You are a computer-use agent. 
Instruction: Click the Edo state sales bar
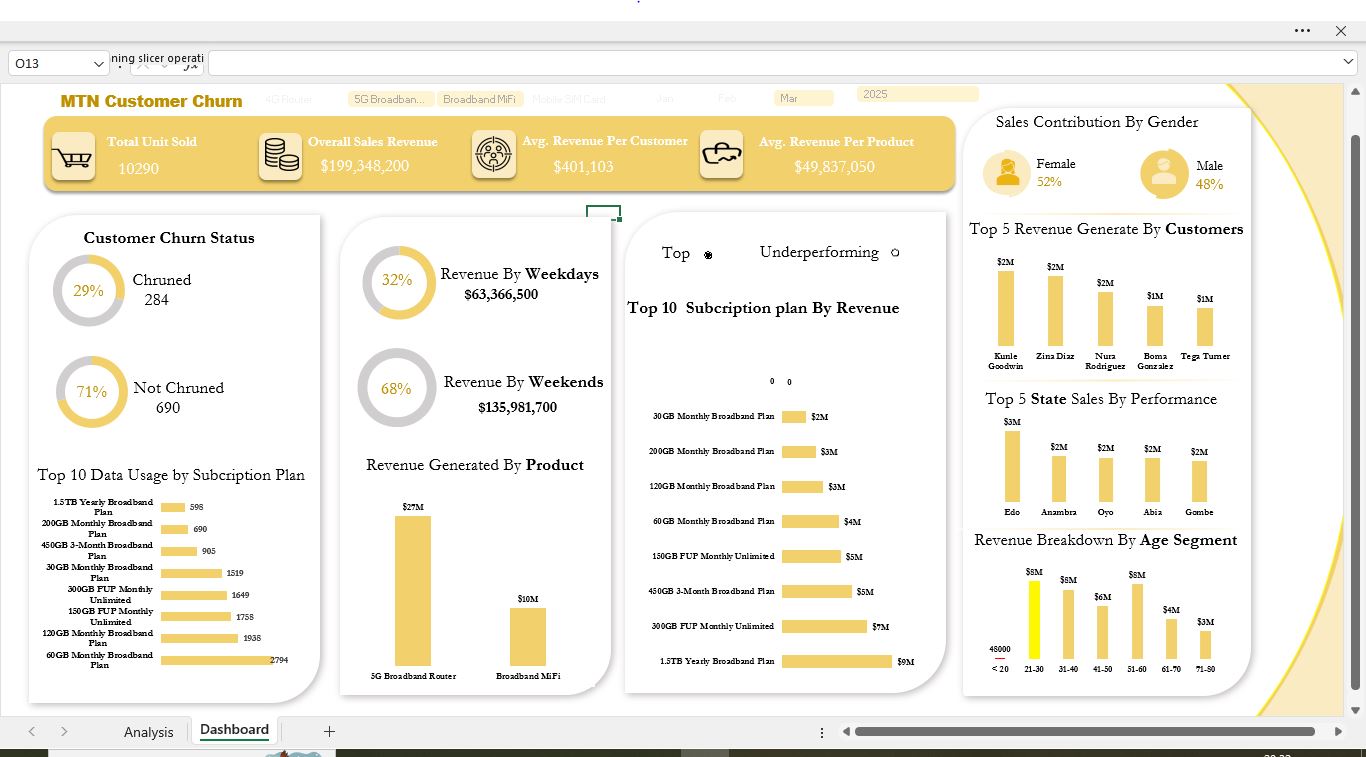(1012, 467)
